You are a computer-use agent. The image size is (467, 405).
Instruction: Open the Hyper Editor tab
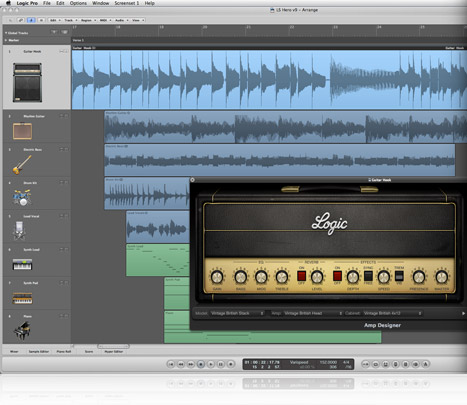[114, 352]
